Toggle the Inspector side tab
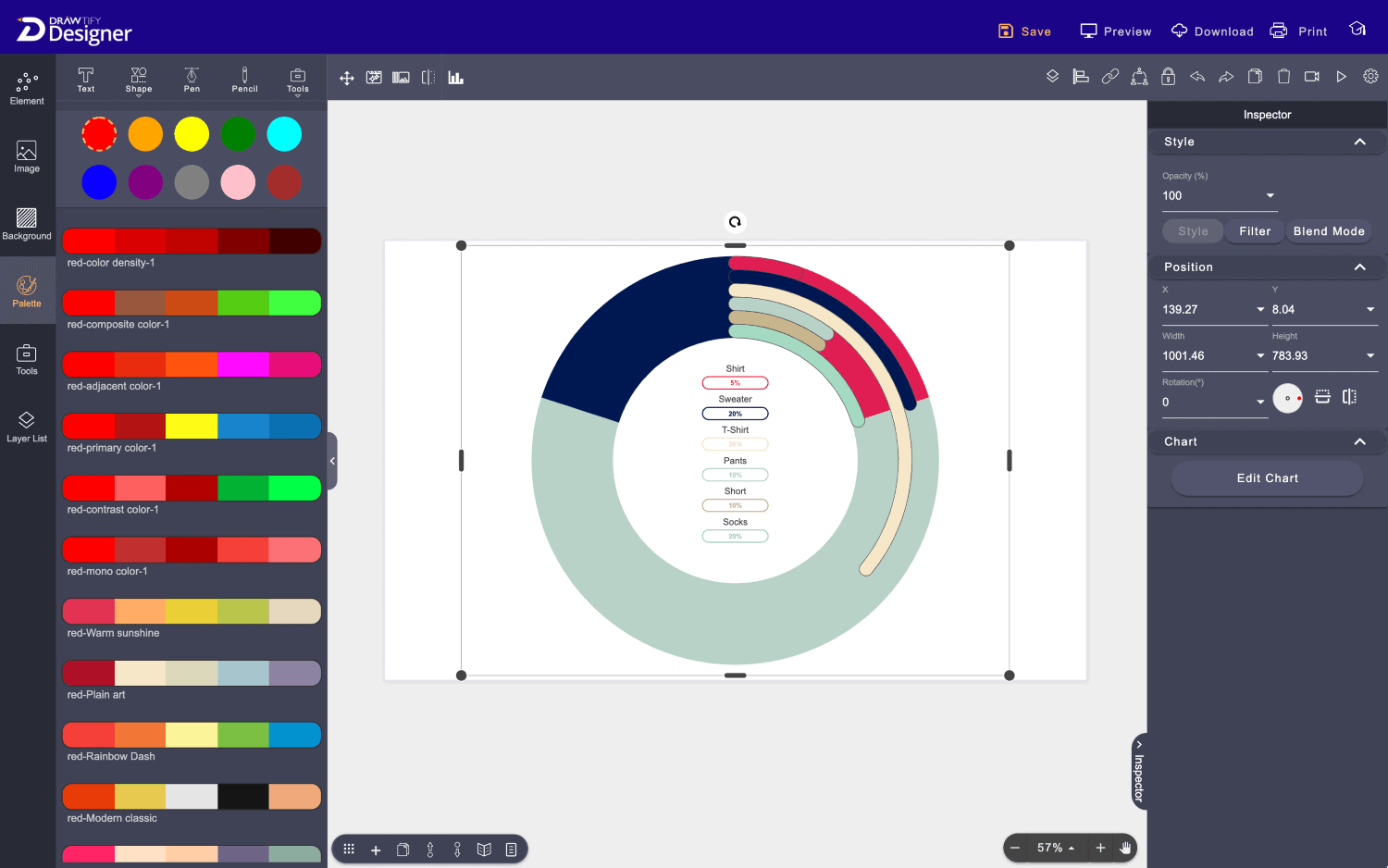The image size is (1388, 868). tap(1139, 771)
